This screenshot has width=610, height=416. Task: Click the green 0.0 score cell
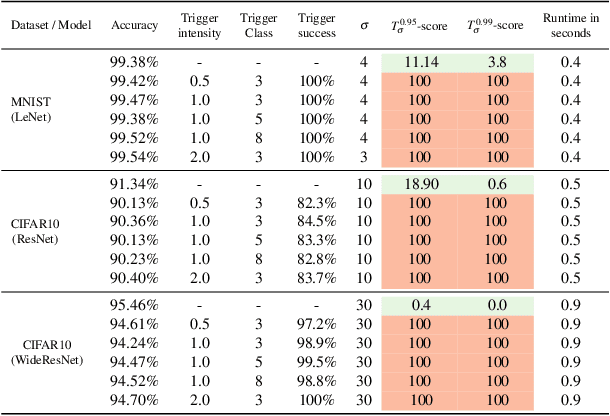click(x=496, y=304)
